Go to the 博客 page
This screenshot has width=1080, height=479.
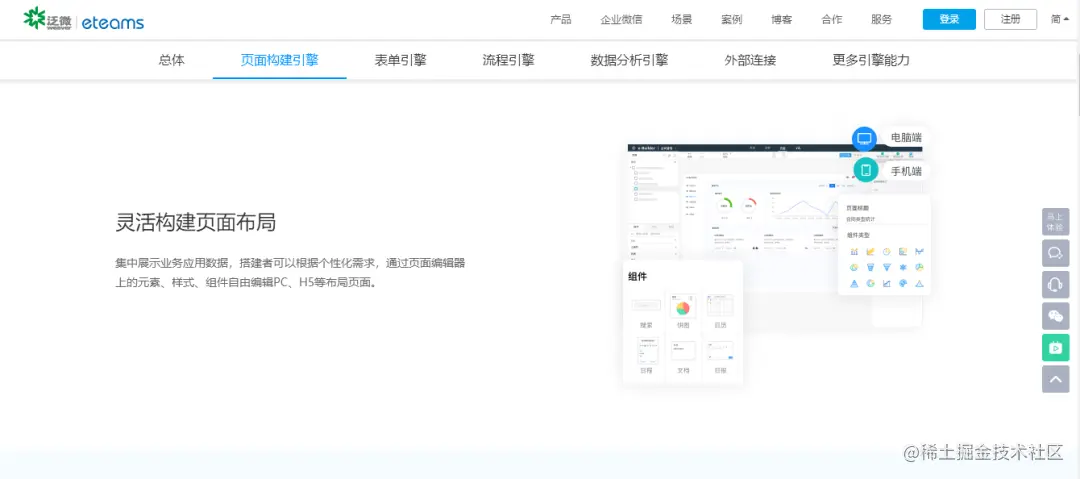(x=782, y=19)
